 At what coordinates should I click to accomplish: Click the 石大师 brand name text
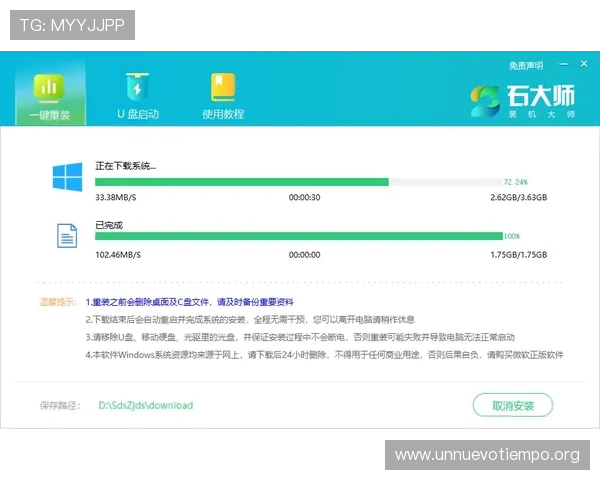pyautogui.click(x=541, y=96)
